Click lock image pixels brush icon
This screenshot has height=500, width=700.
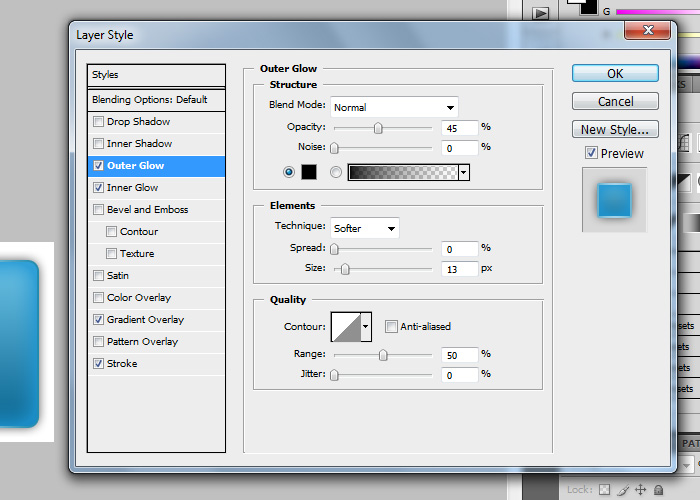623,490
